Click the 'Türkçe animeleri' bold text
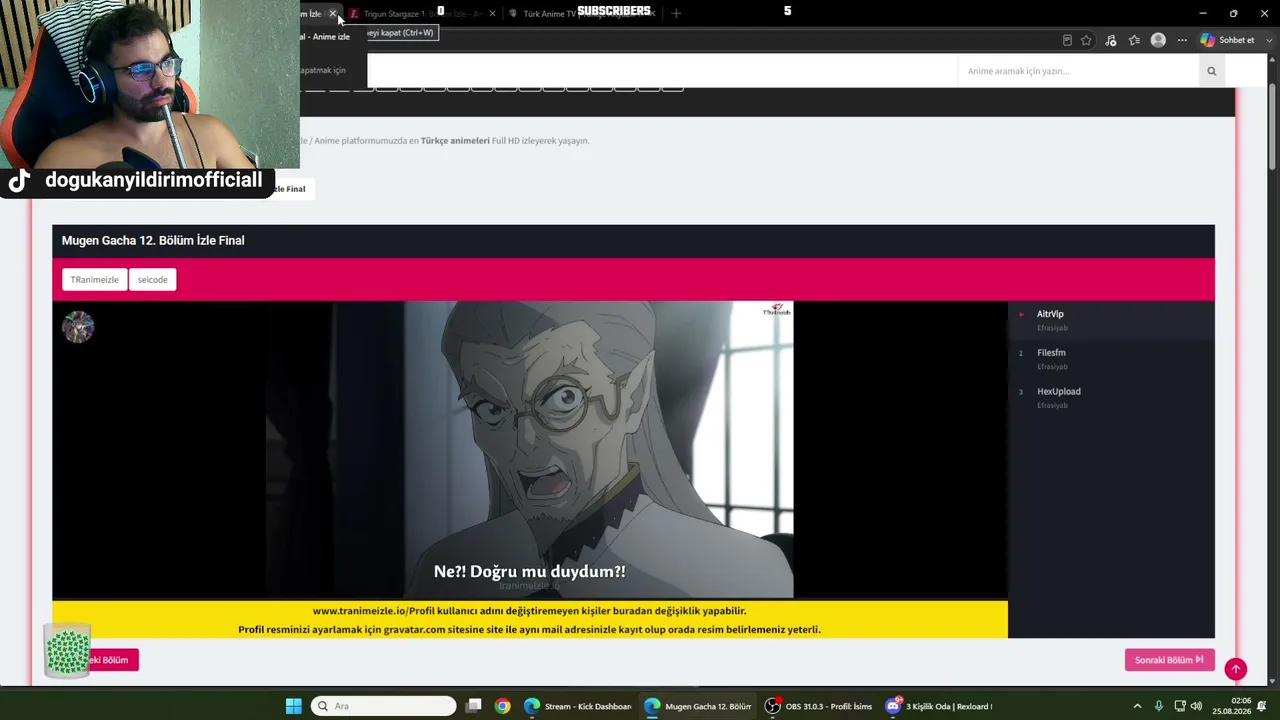Image resolution: width=1280 pixels, height=720 pixels. tap(455, 141)
